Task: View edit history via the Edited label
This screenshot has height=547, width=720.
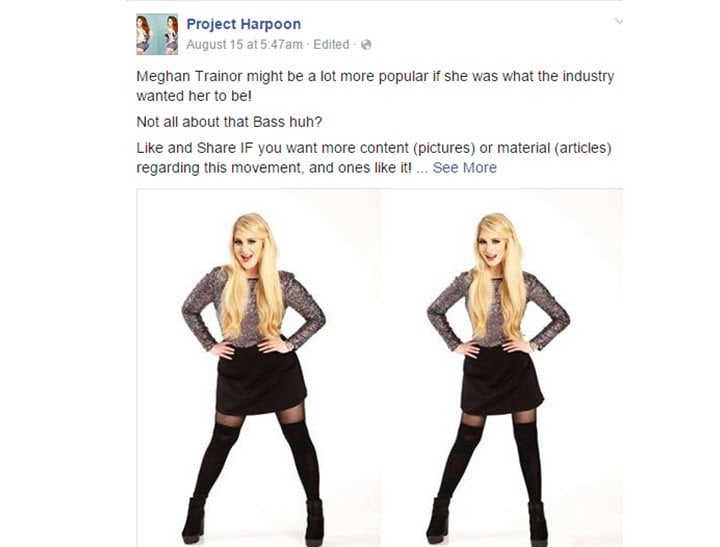Action: coord(331,45)
